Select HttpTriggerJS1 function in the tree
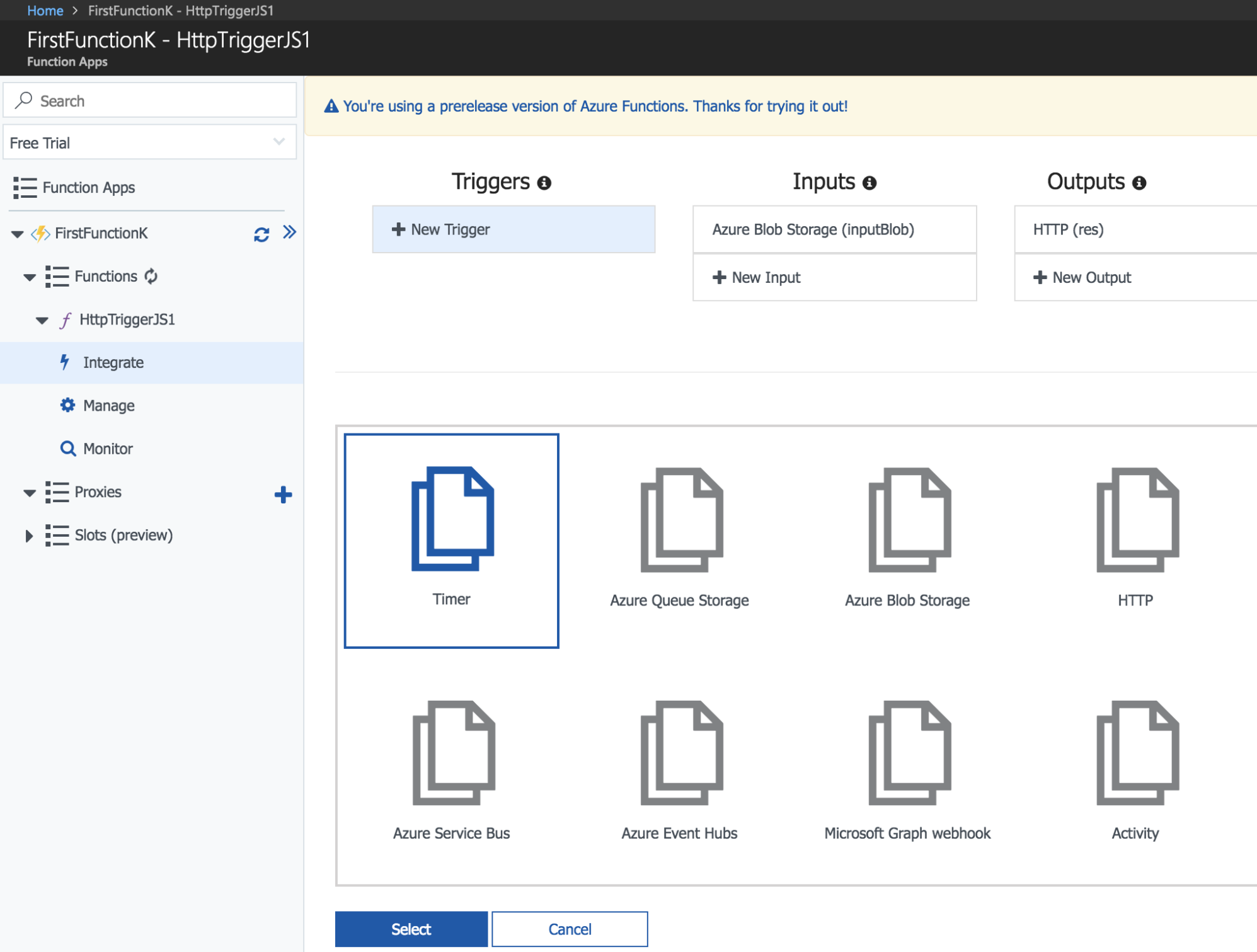1257x952 pixels. tap(127, 319)
